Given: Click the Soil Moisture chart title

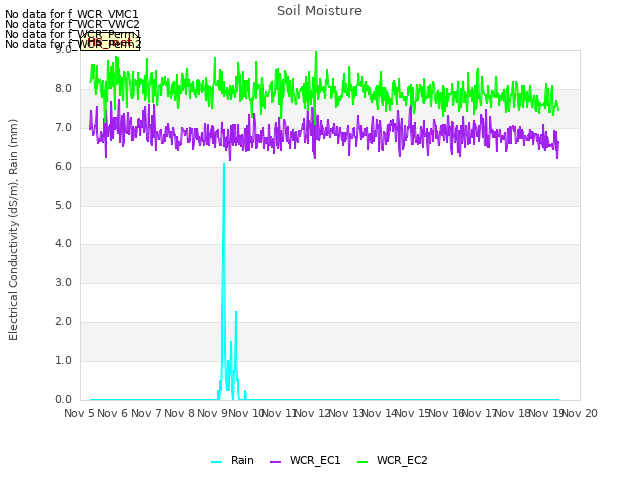Looking at the screenshot, I should [319, 11].
